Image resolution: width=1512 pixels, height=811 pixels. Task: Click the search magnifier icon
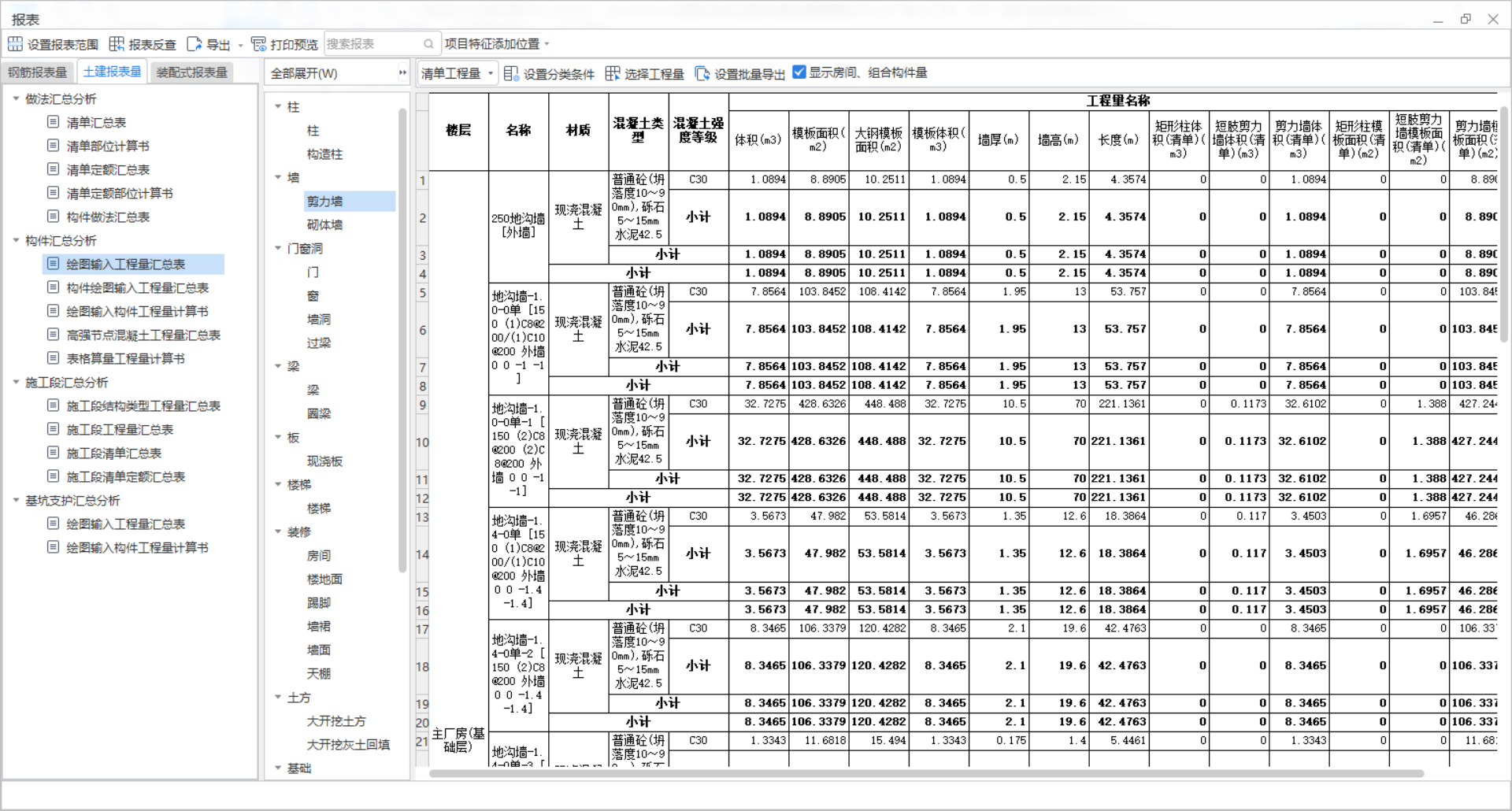428,44
